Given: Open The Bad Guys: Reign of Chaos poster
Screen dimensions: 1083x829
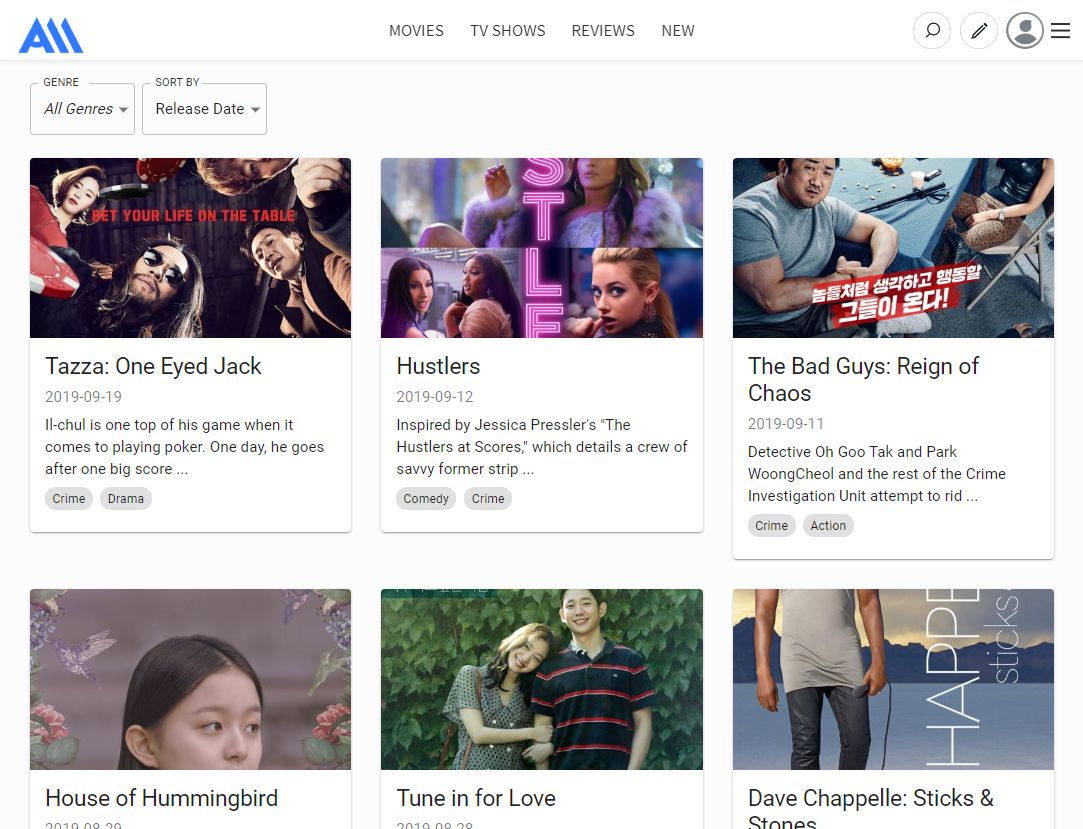Looking at the screenshot, I should pos(893,248).
